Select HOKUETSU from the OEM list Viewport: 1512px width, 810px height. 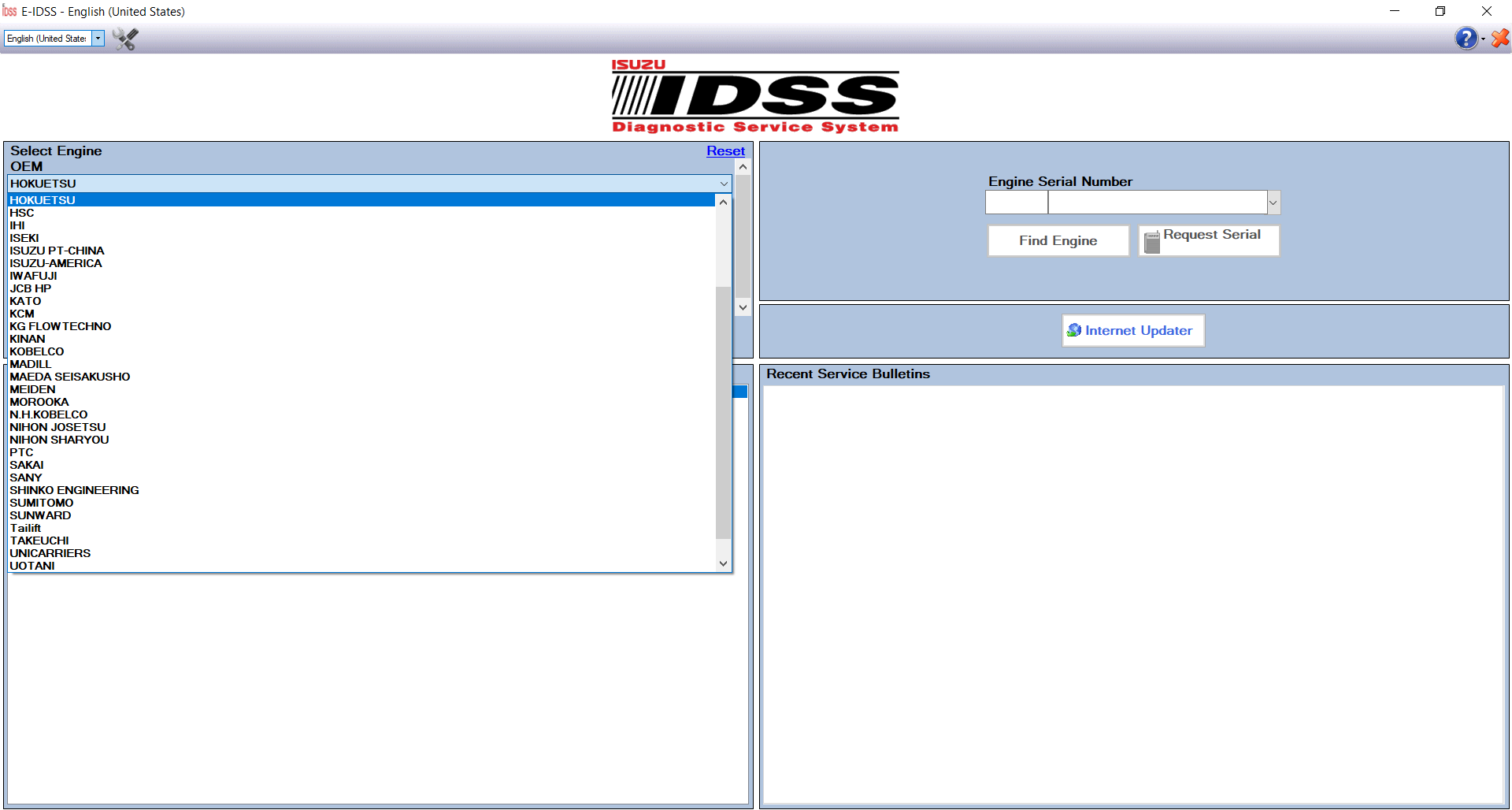pos(361,200)
